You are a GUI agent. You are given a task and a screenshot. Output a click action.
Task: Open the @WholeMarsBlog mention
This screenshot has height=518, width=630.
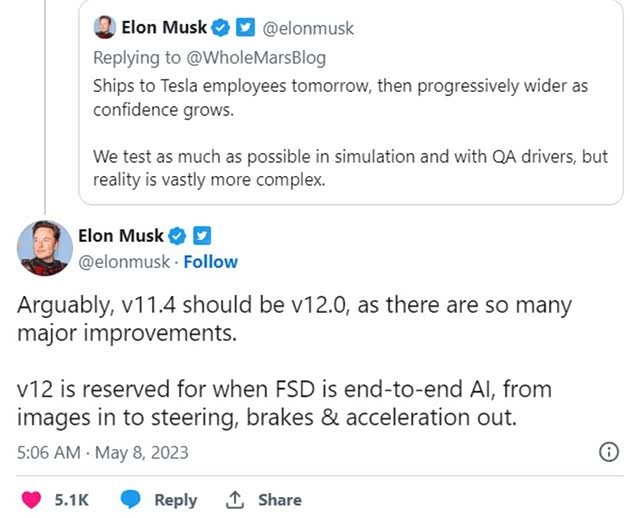(256, 58)
